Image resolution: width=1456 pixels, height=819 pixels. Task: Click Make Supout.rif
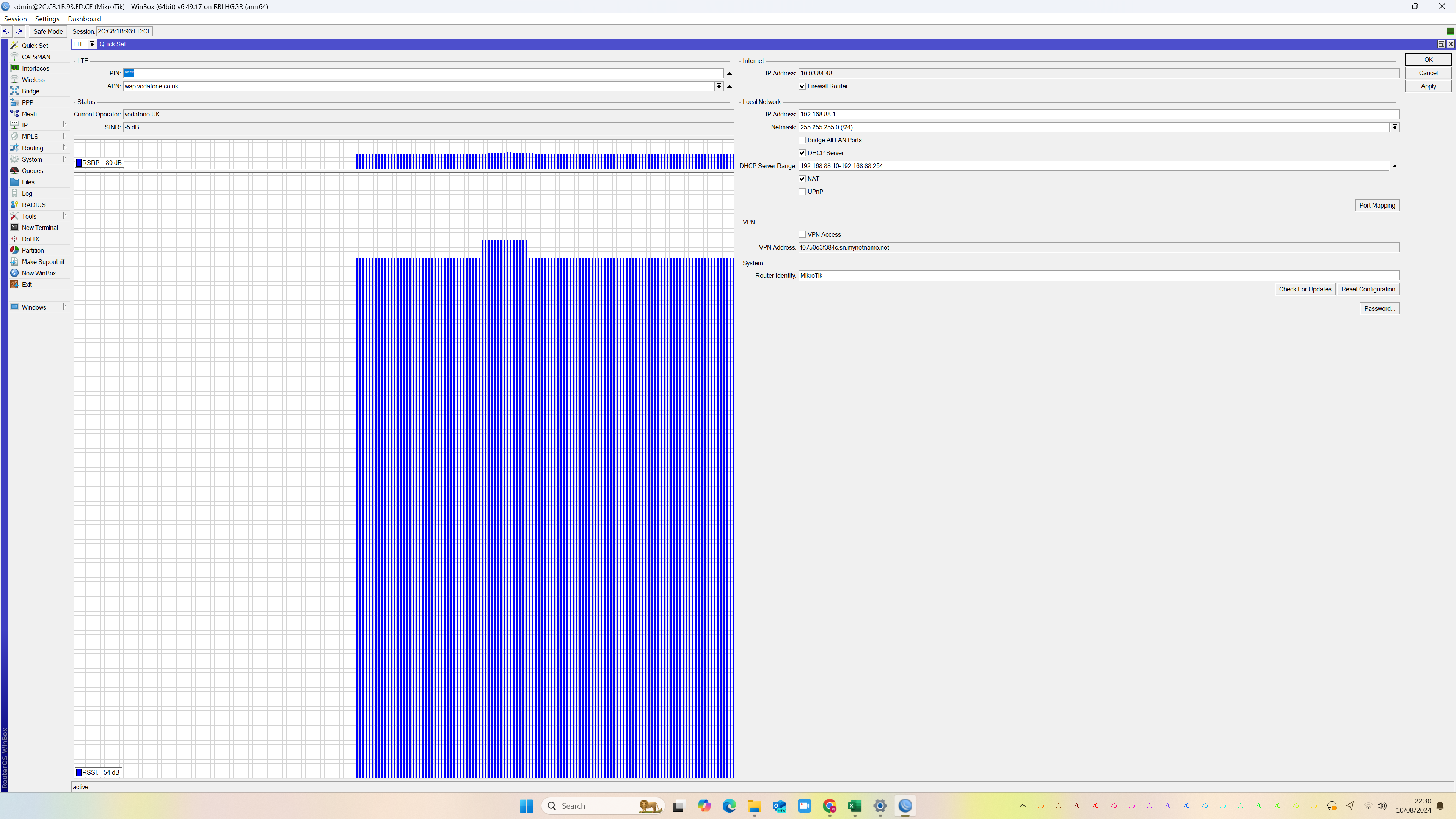pyautogui.click(x=43, y=262)
